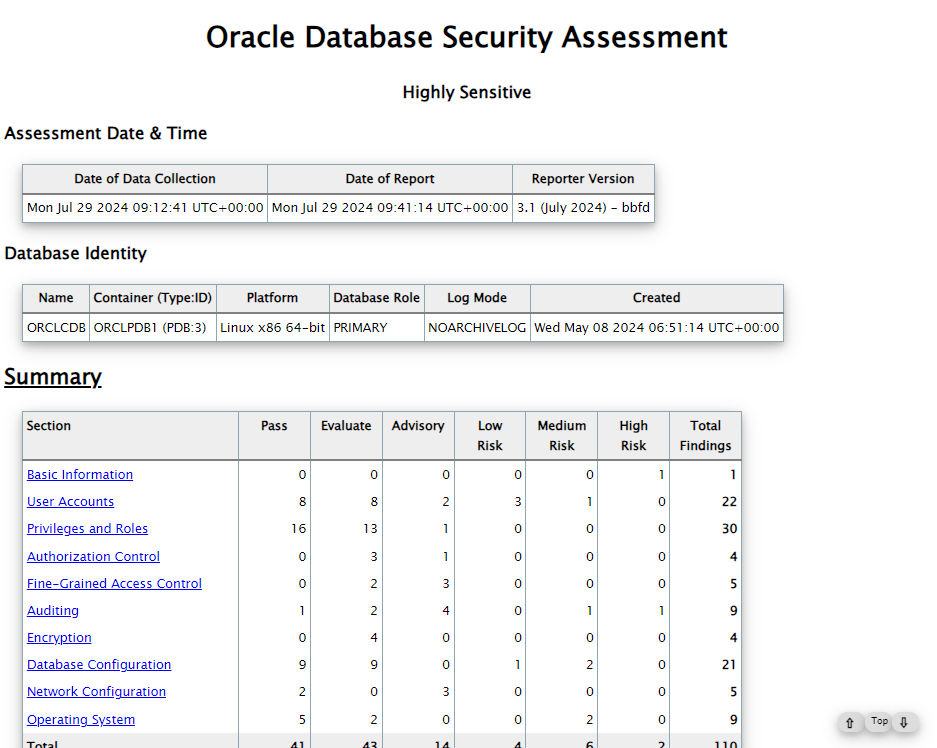This screenshot has height=748, width=937.
Task: Click the NOARCHIVELOG log mode cell
Action: pyautogui.click(x=477, y=327)
